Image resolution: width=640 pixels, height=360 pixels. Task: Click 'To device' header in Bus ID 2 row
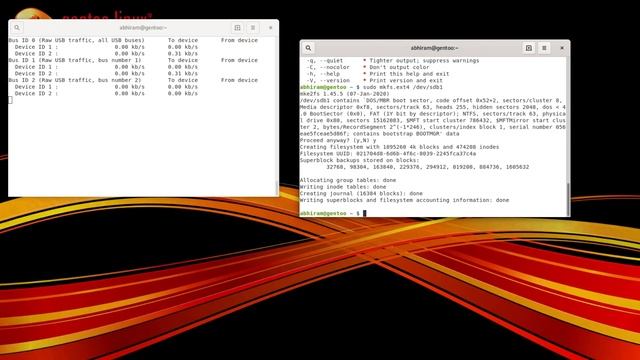coord(183,80)
